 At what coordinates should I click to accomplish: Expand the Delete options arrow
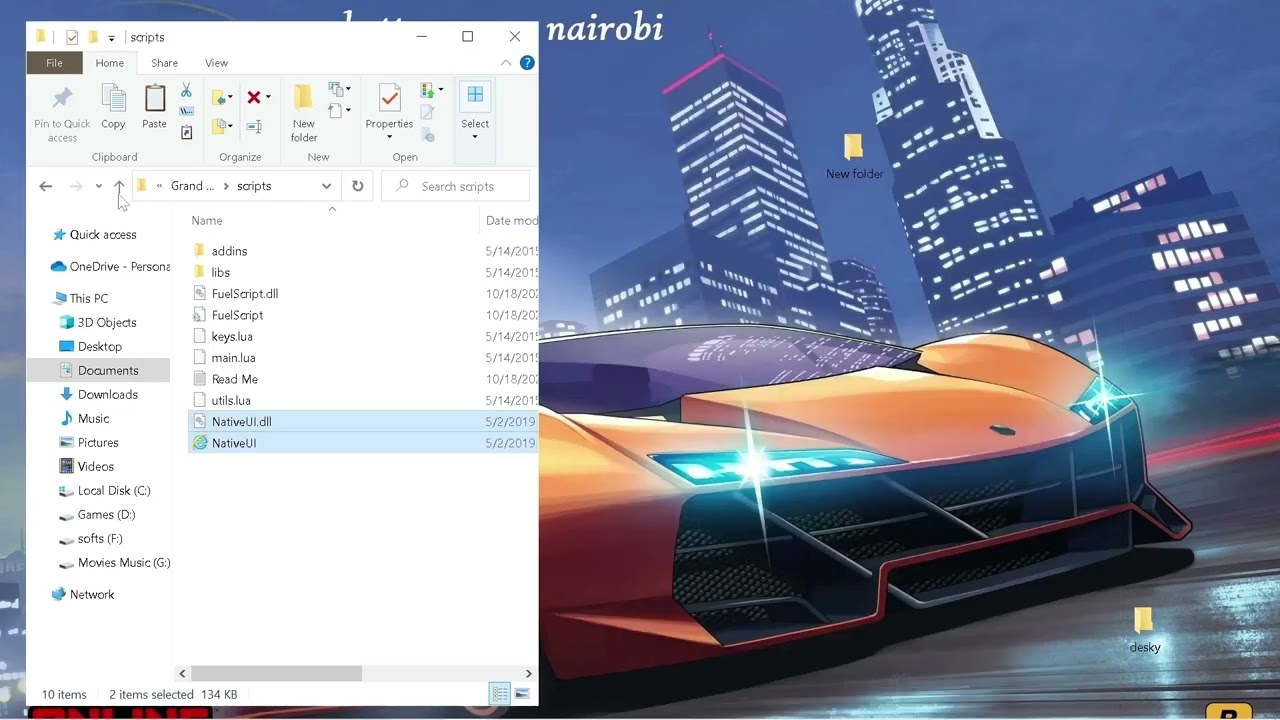[x=268, y=97]
